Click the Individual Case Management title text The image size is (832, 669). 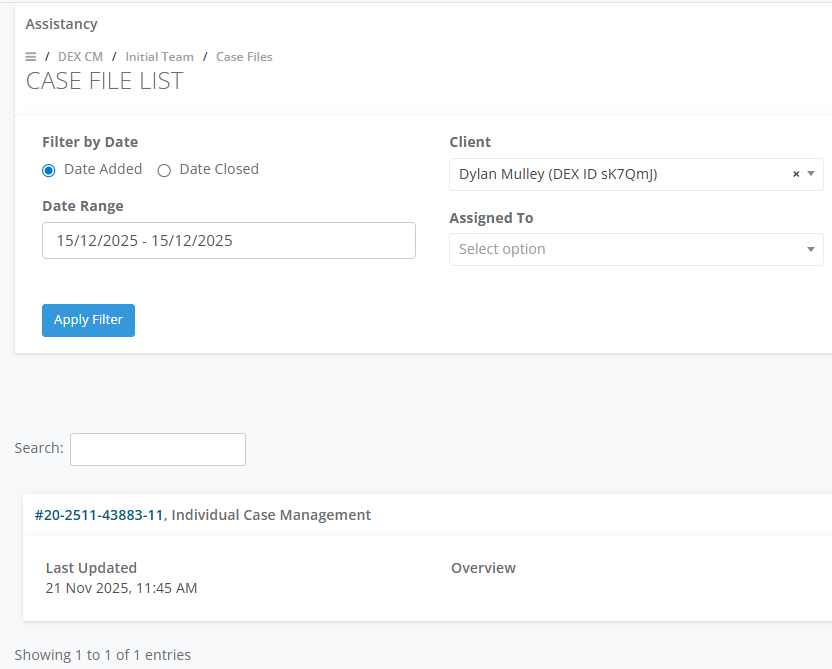click(x=271, y=515)
